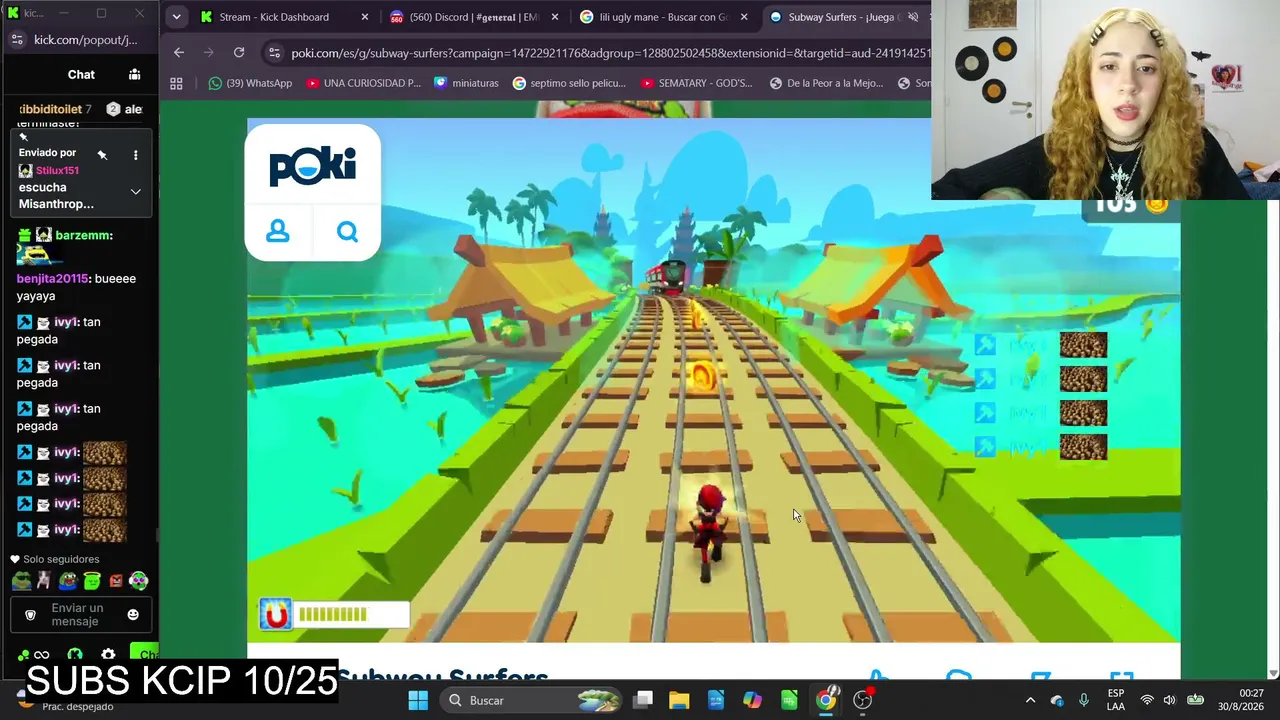Click username Stilux151 in pinned message
The width and height of the screenshot is (1280, 720).
pyautogui.click(x=57, y=170)
